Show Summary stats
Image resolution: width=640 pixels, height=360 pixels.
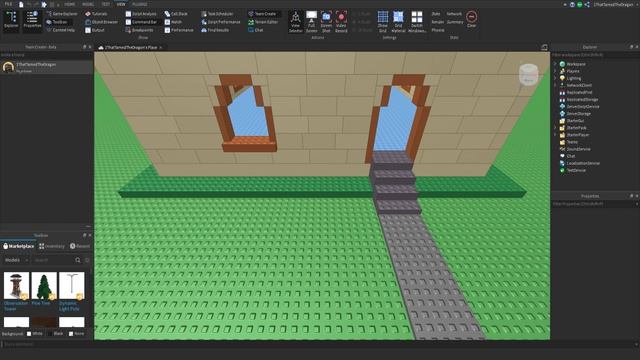455,22
